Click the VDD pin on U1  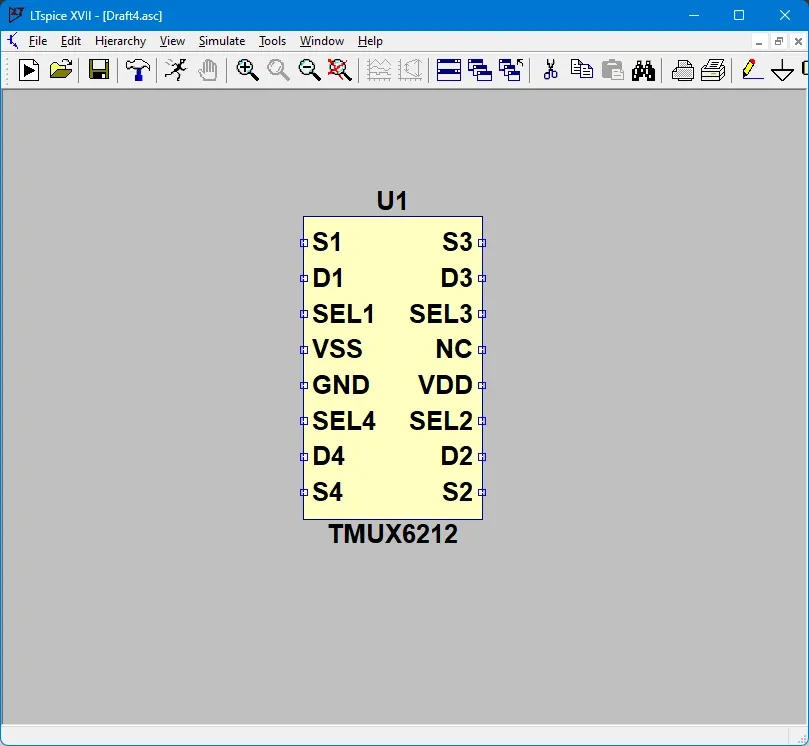click(482, 385)
